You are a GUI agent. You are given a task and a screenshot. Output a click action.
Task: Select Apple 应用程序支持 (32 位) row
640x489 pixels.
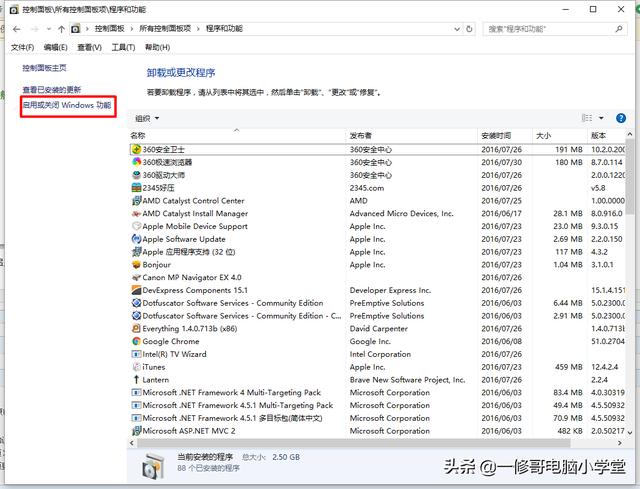tap(378, 252)
